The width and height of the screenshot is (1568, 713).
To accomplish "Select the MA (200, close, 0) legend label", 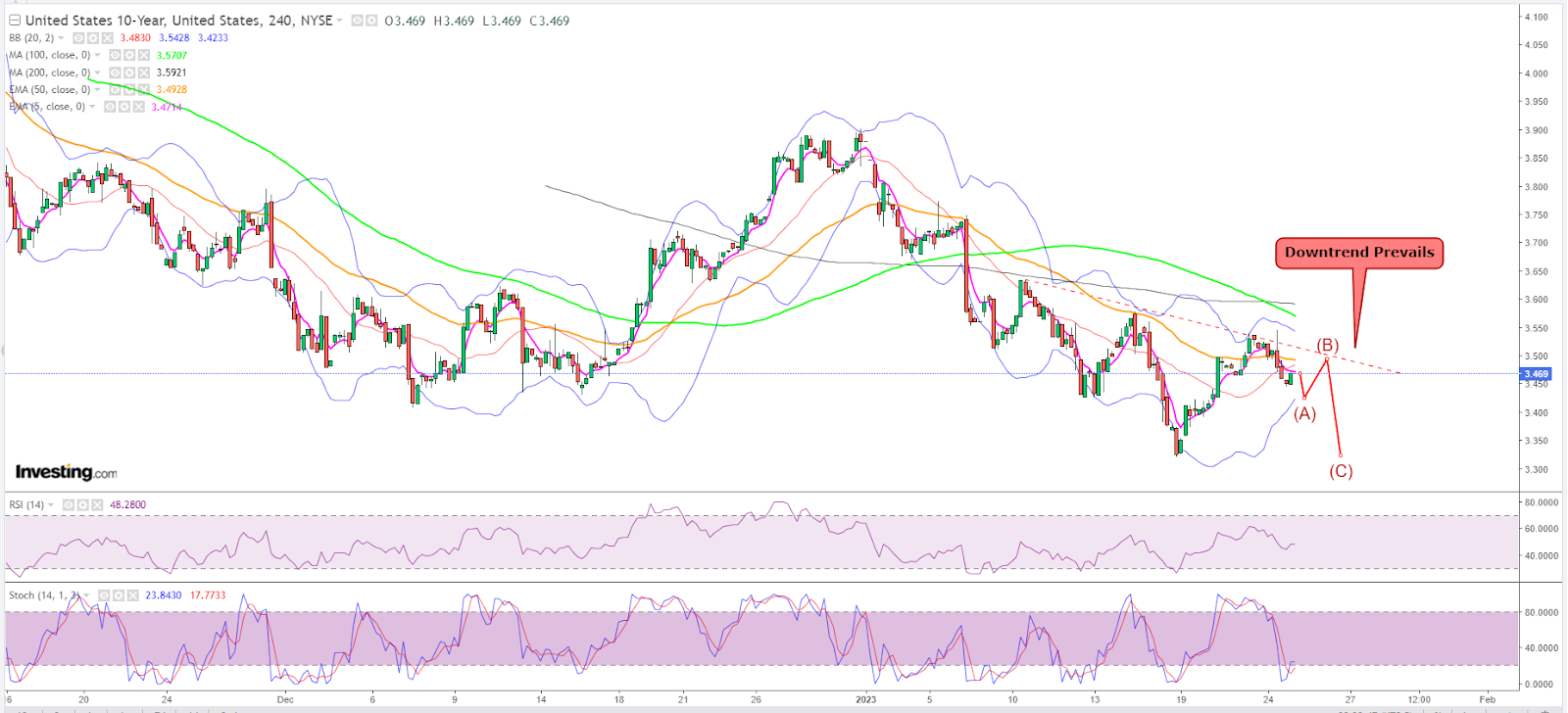I will coord(50,72).
